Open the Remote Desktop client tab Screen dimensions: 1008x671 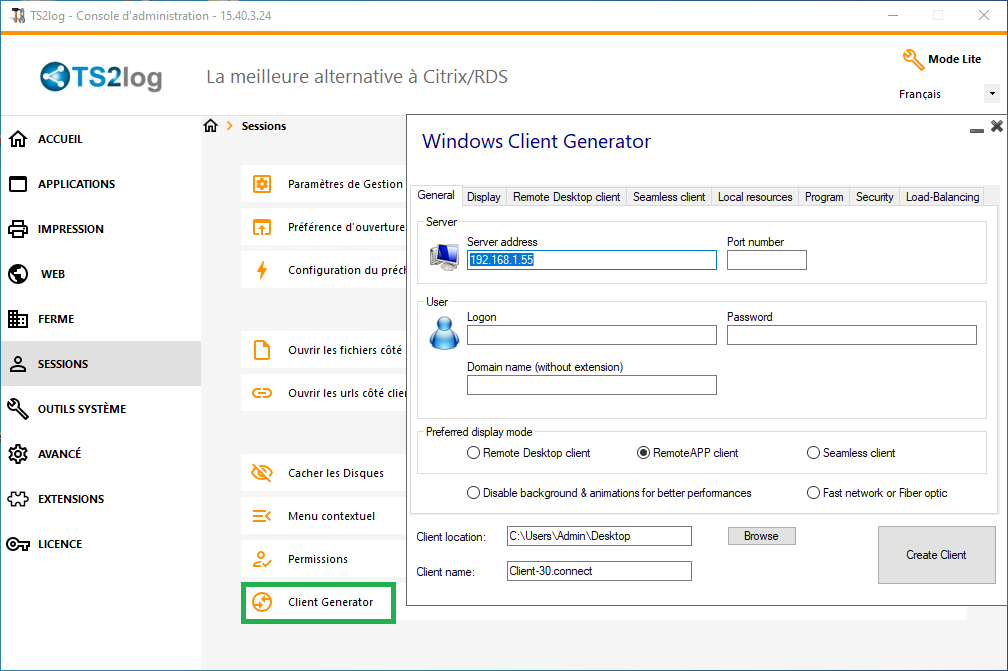566,197
